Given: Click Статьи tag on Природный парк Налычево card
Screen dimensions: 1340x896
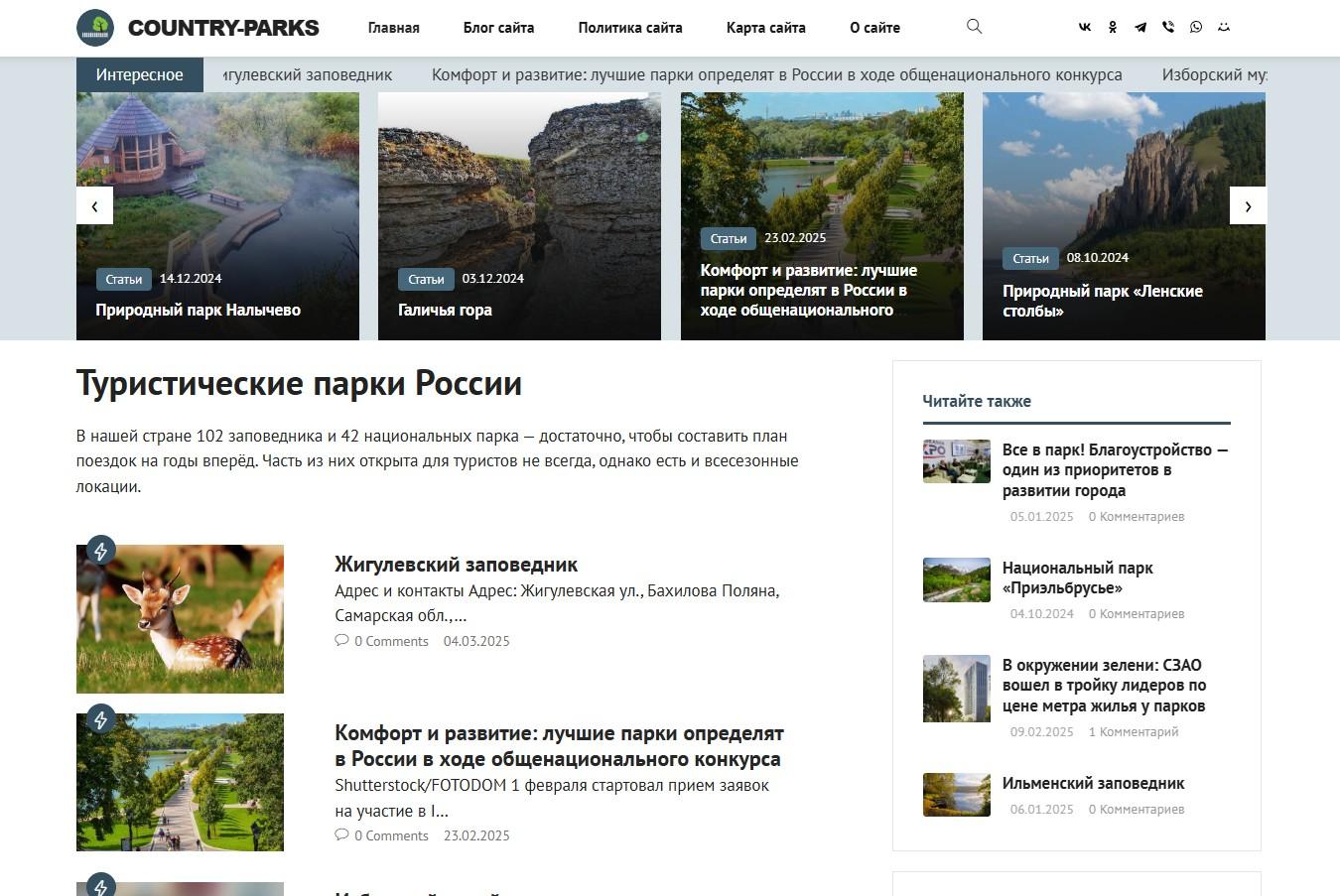Looking at the screenshot, I should point(124,279).
